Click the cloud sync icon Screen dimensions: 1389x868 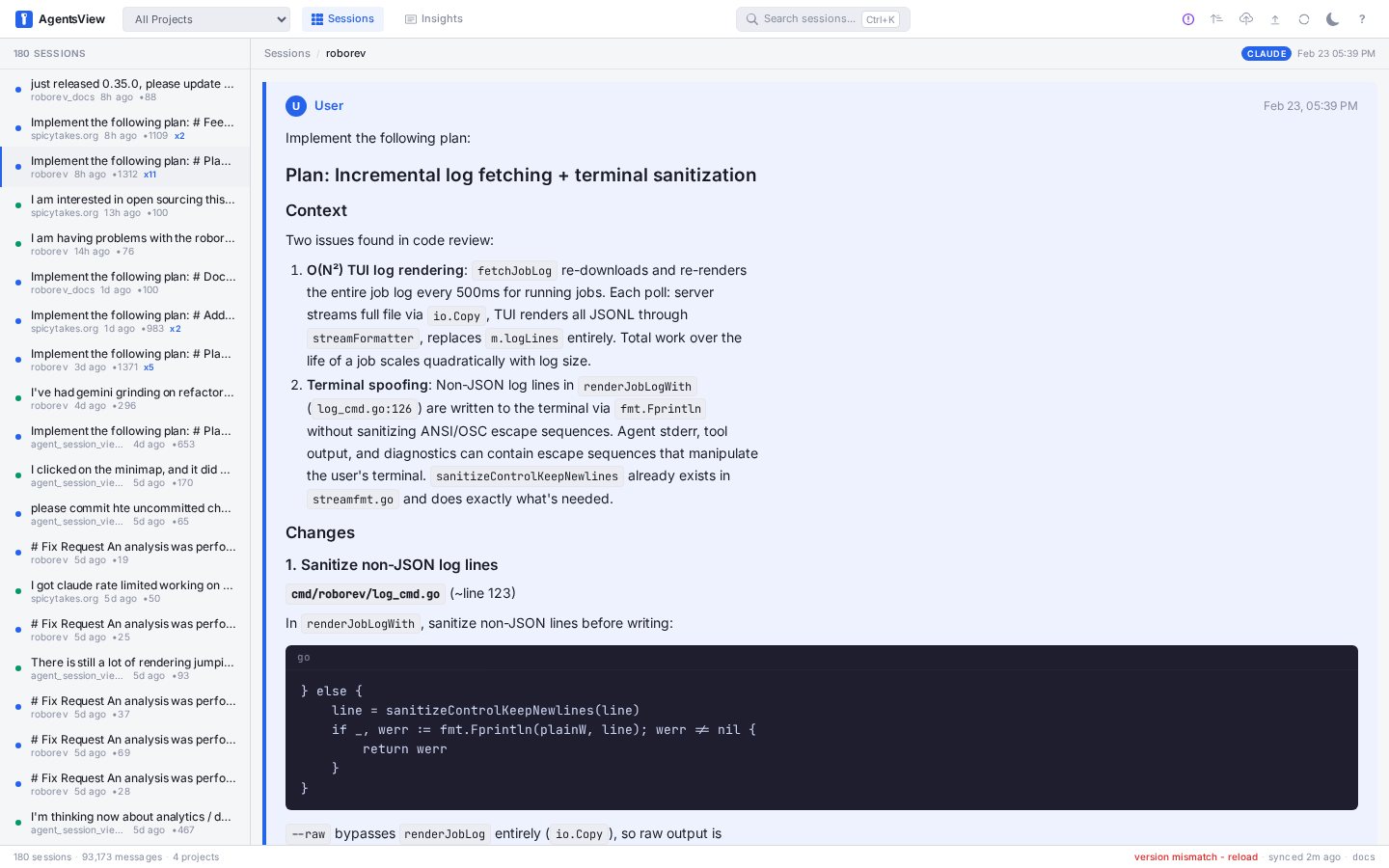[1245, 18]
